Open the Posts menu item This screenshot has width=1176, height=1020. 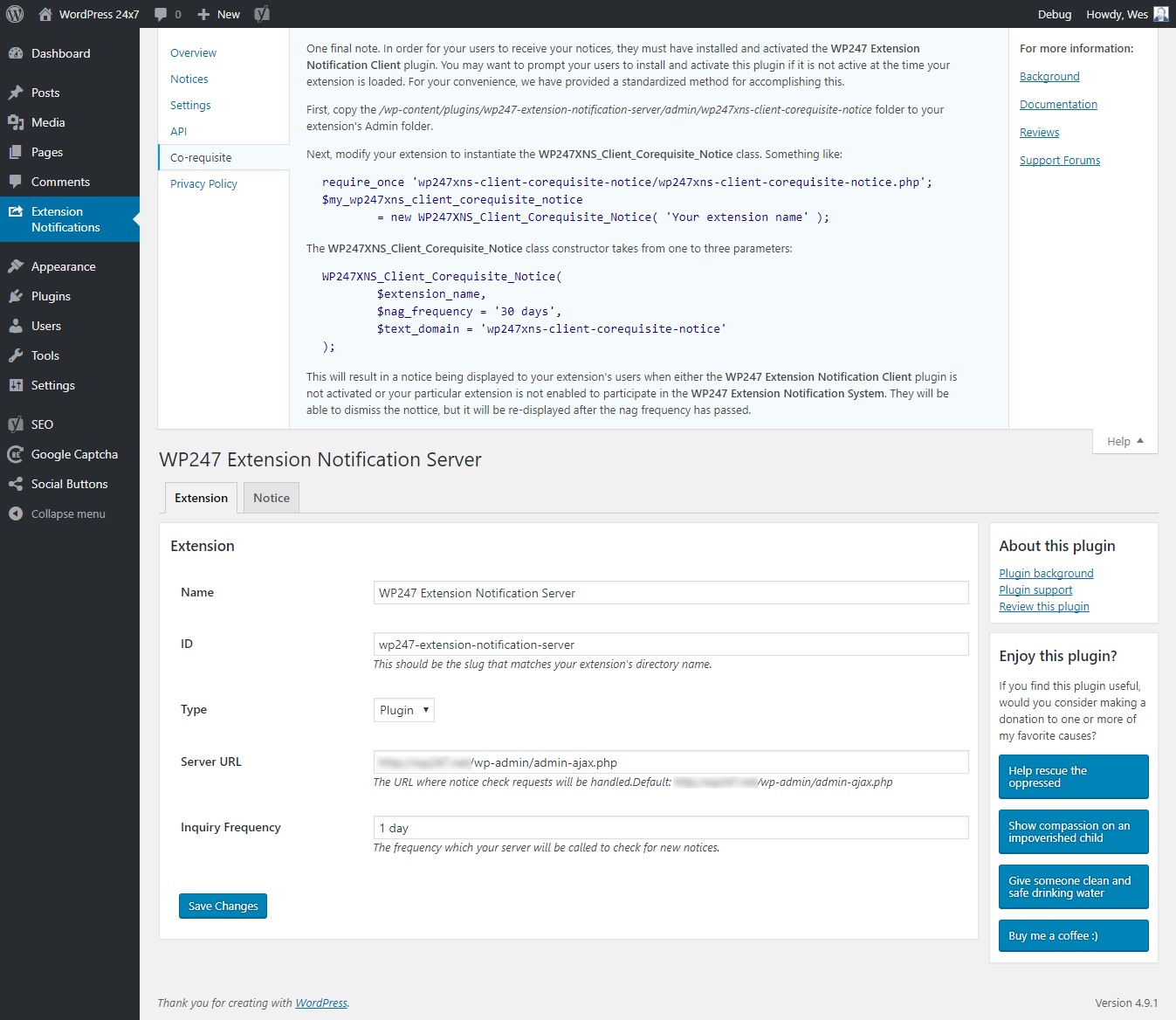(x=70, y=93)
